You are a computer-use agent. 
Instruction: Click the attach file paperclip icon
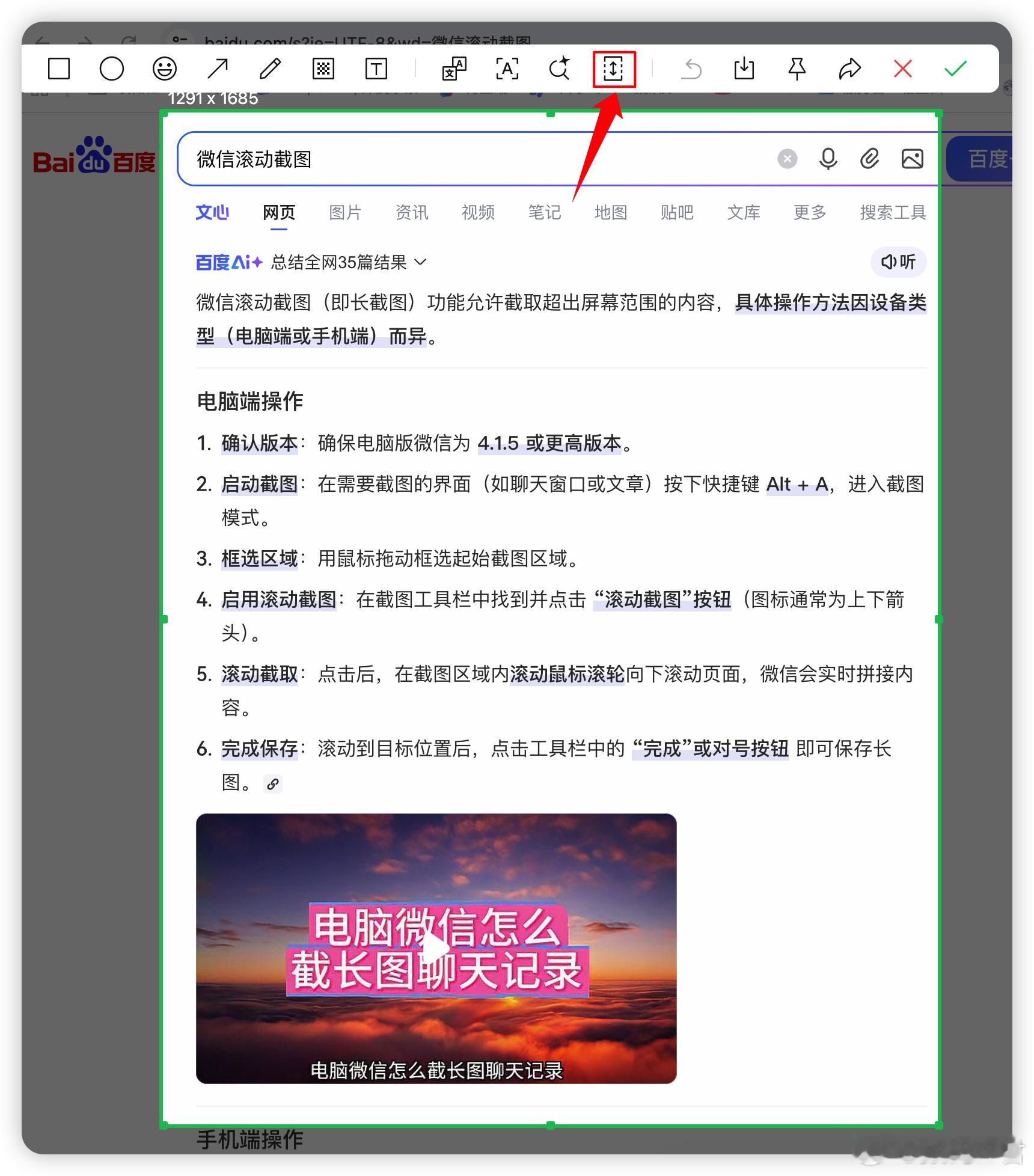(x=869, y=159)
